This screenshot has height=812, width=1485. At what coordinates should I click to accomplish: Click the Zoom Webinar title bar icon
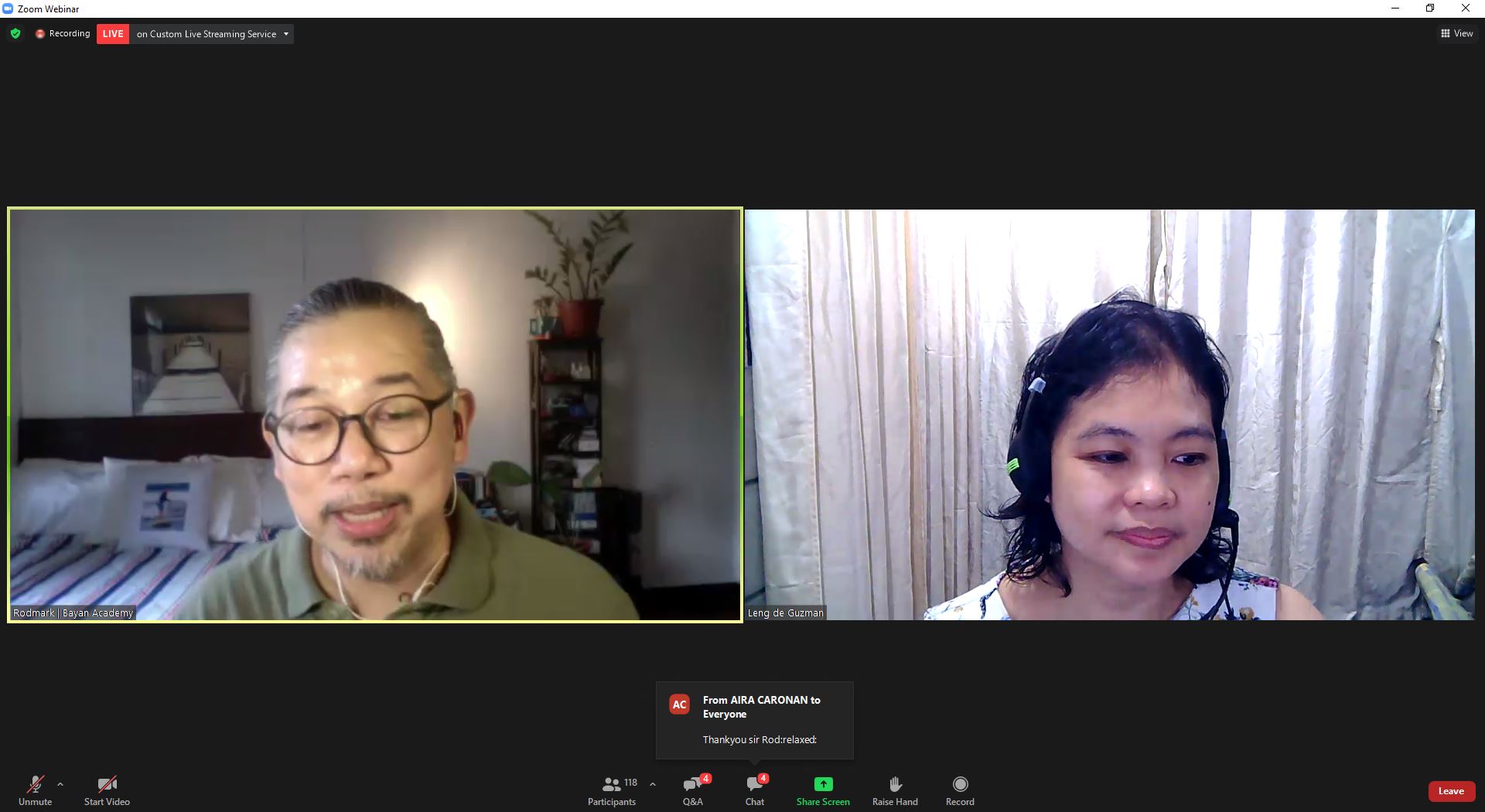pos(8,9)
